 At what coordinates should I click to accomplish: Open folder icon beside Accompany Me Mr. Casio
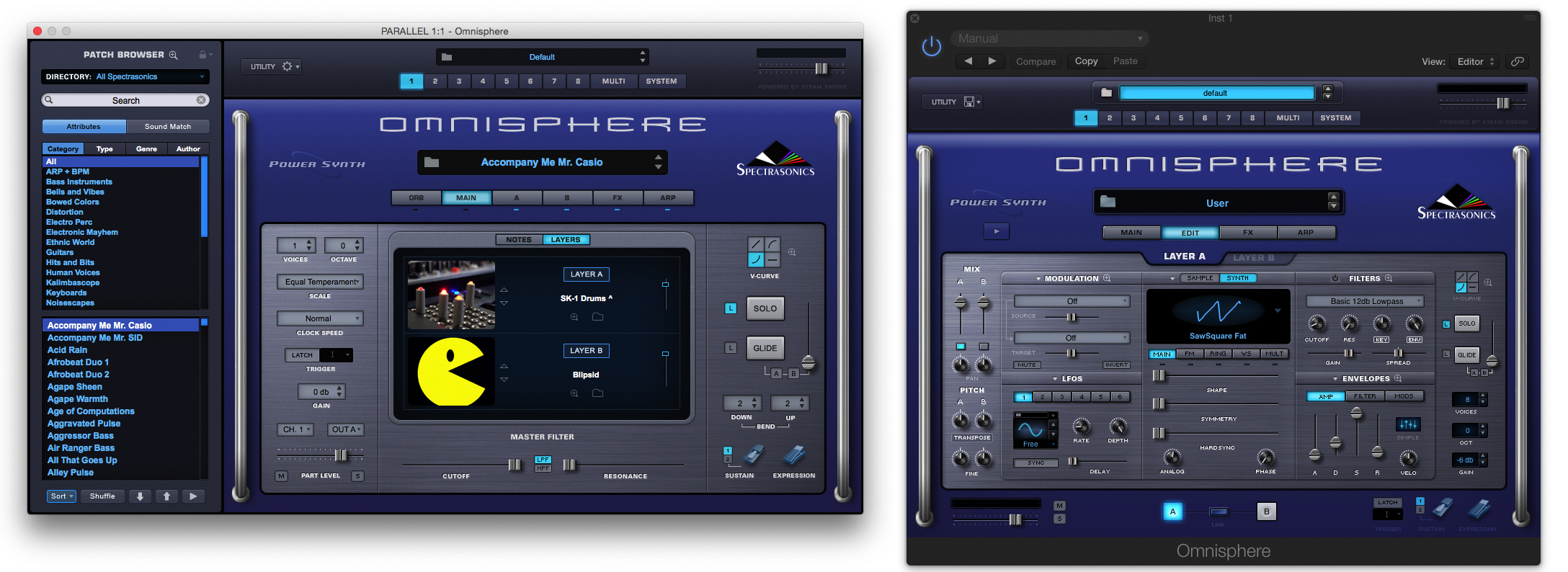tap(432, 162)
